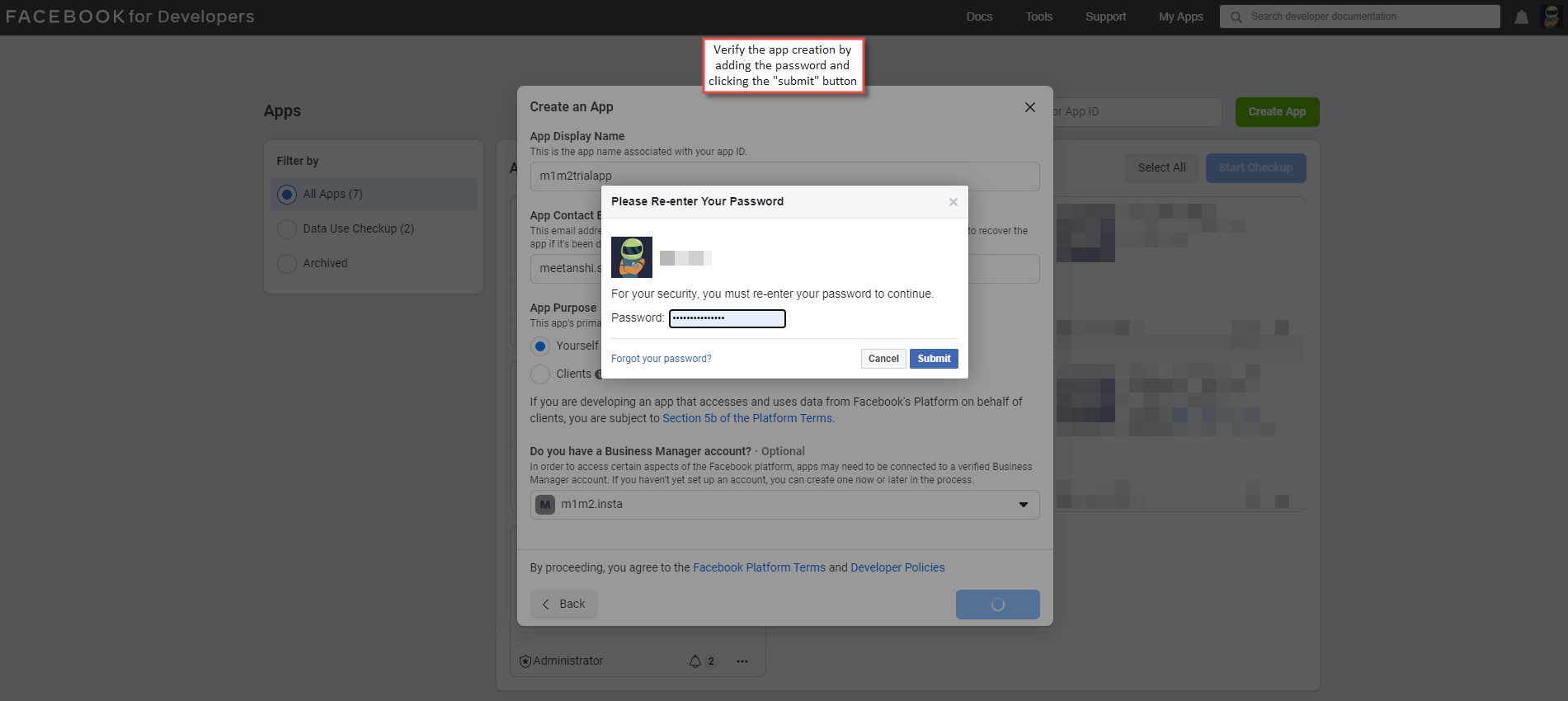Close the Re-enter Your Password popup

pos(954,202)
